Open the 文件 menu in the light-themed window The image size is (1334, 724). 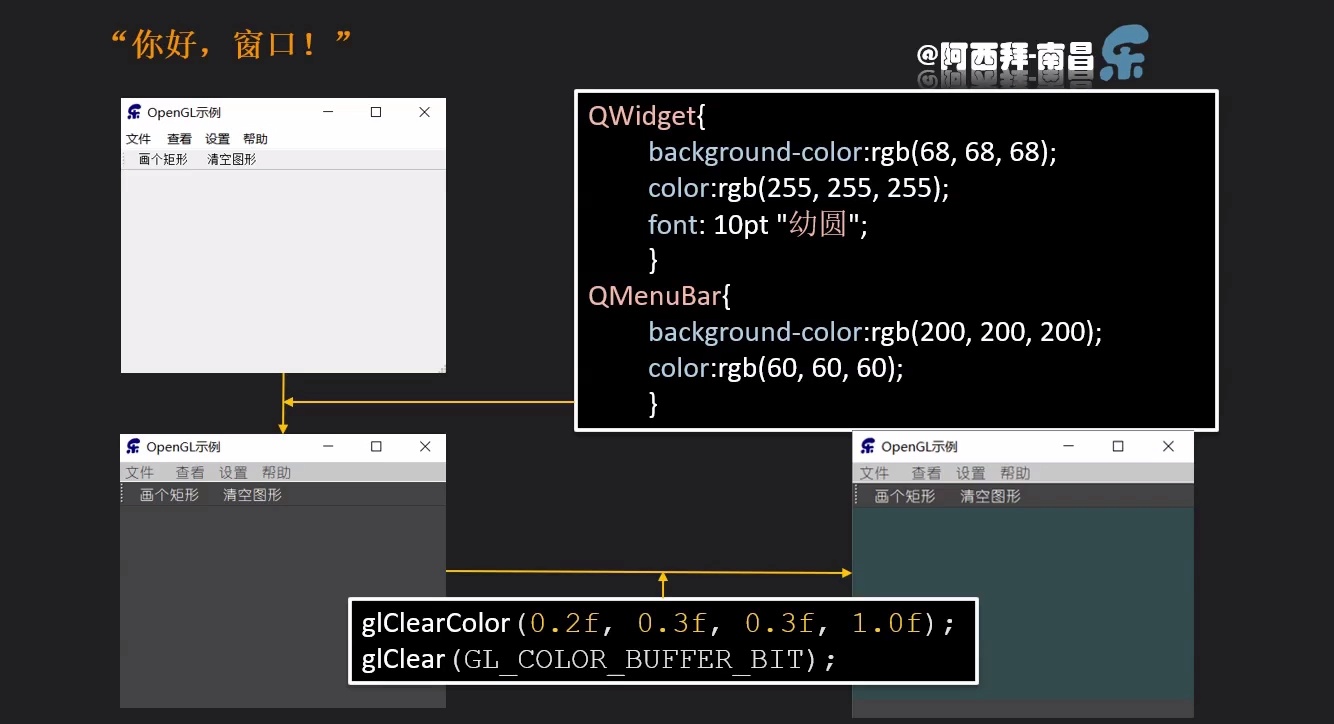click(x=138, y=139)
